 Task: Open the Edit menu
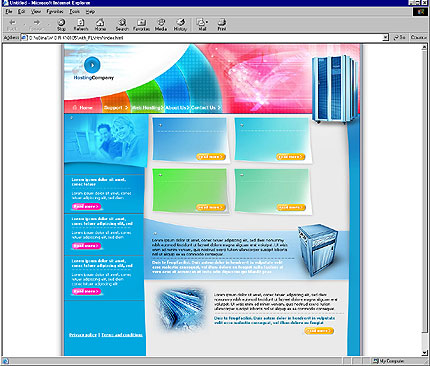pyautogui.click(x=22, y=11)
